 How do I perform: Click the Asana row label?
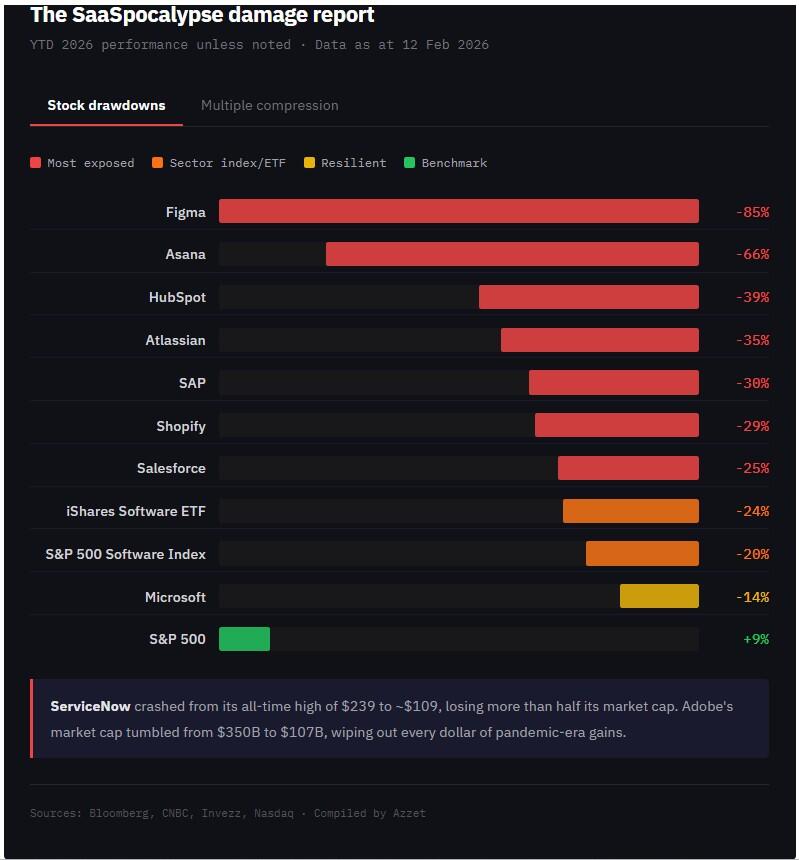186,254
